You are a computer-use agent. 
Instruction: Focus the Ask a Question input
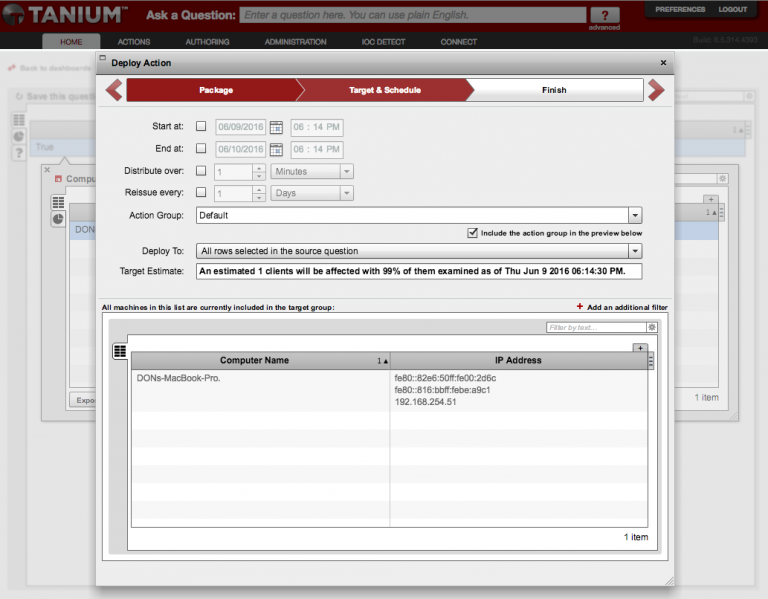[413, 15]
